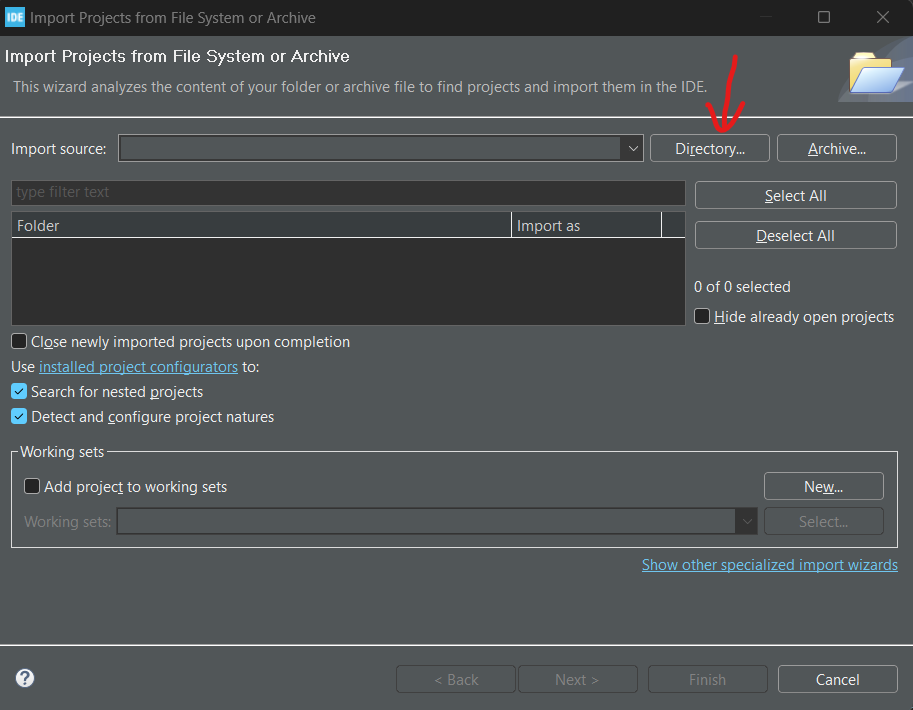The image size is (913, 710).
Task: Click the grayed-out Back button
Action: [x=456, y=679]
